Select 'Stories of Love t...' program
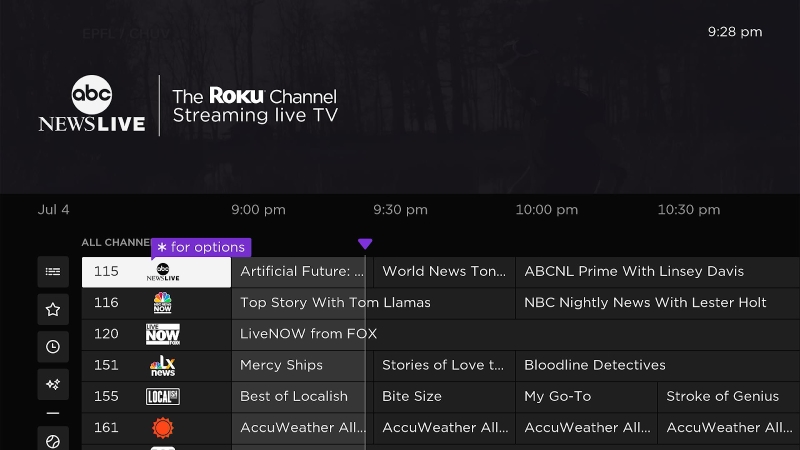 click(444, 365)
